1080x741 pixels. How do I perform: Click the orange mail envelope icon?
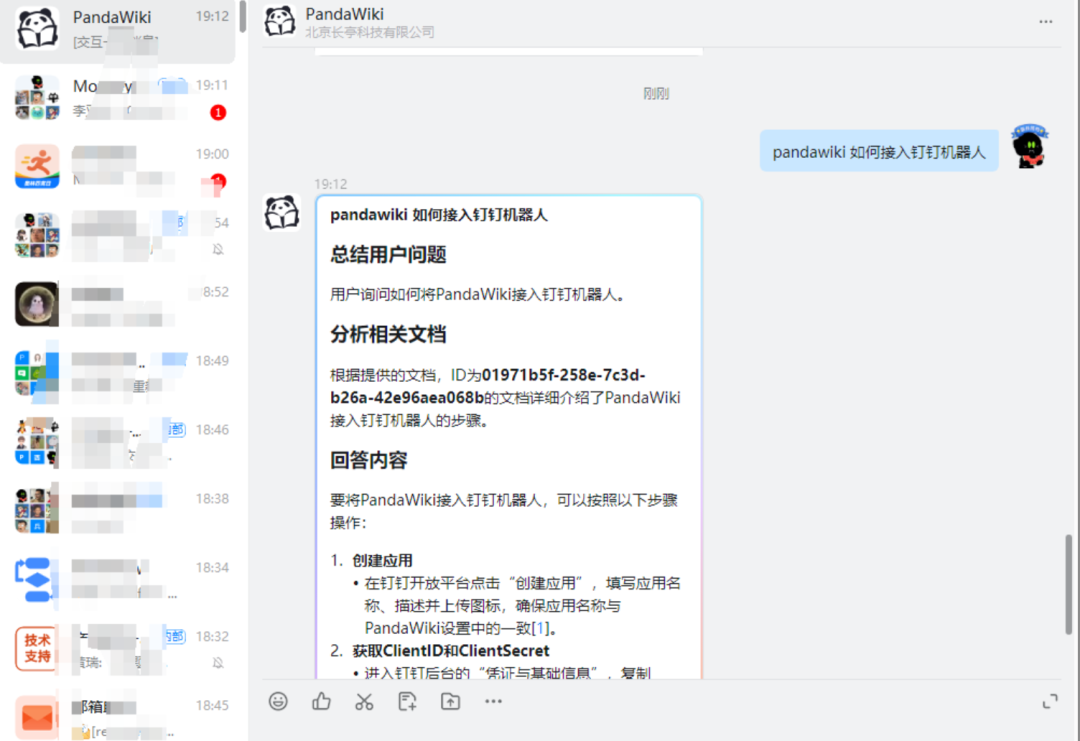pos(37,717)
